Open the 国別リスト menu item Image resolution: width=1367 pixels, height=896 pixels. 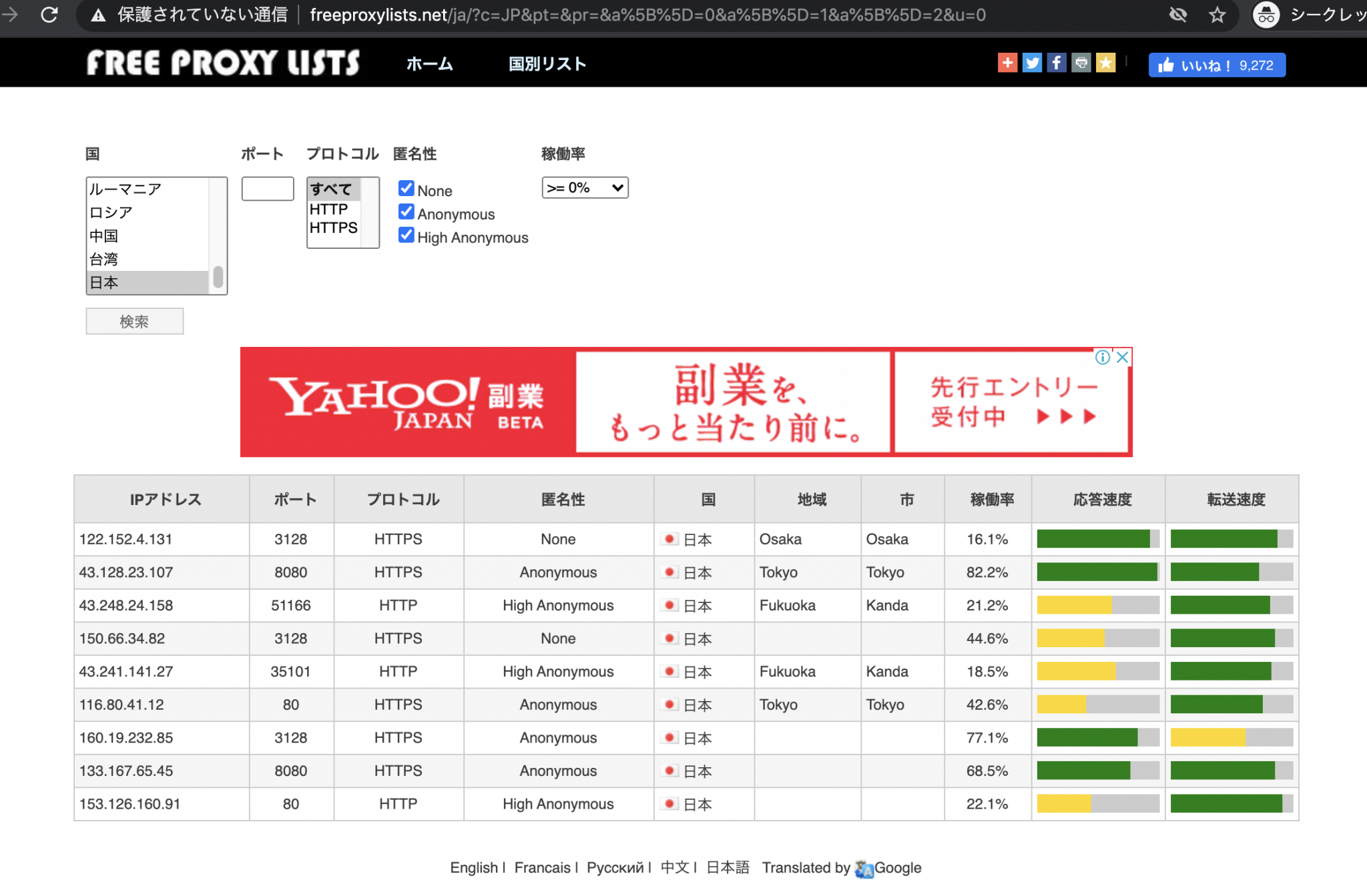coord(547,64)
